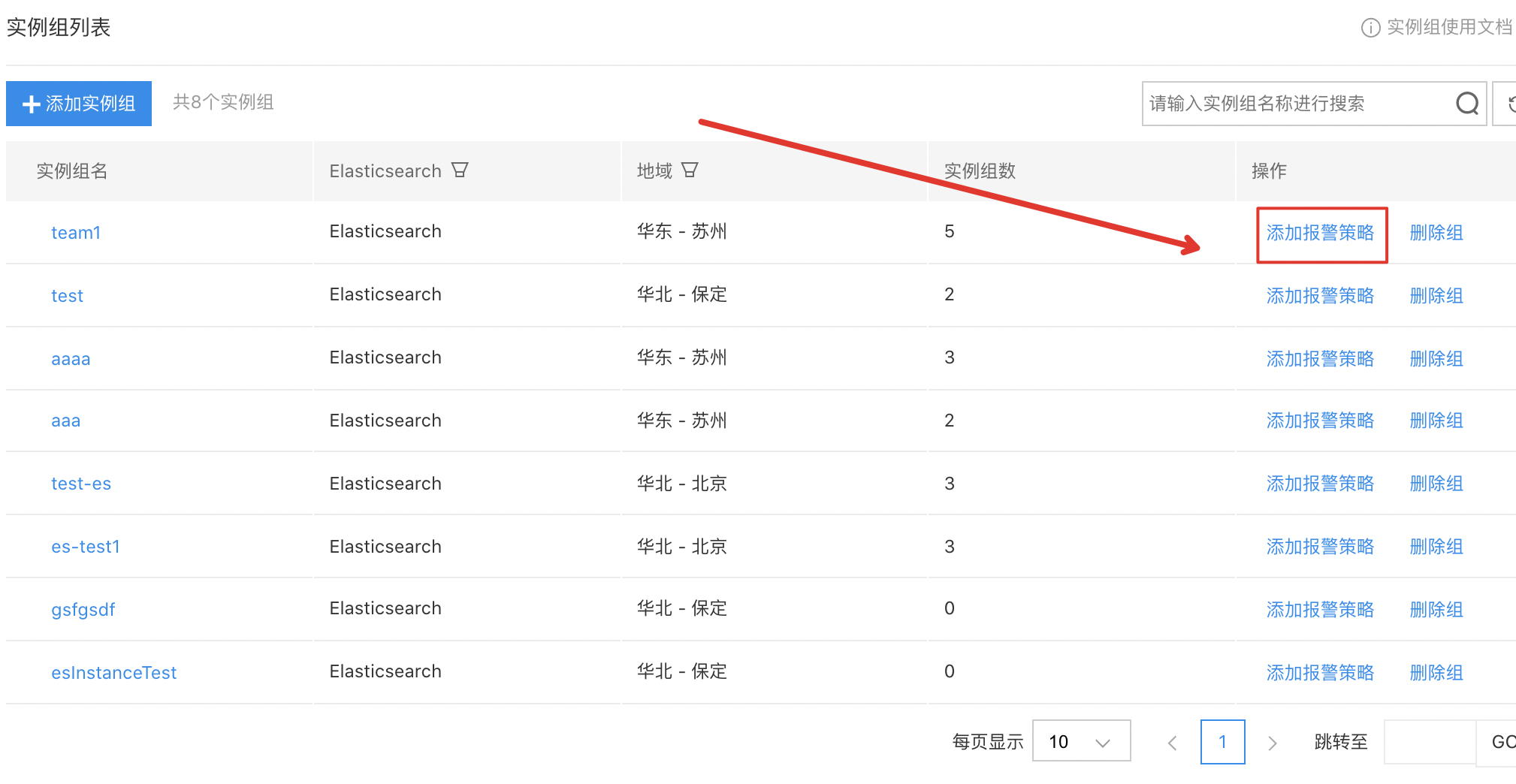Click the info icon next to 实例组使用文档

pyautogui.click(x=1370, y=28)
